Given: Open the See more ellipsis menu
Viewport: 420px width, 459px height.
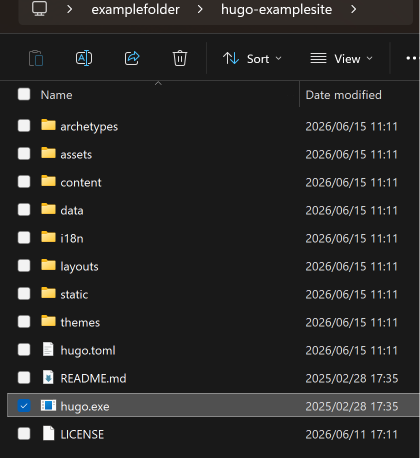Looking at the screenshot, I should pyautogui.click(x=413, y=58).
